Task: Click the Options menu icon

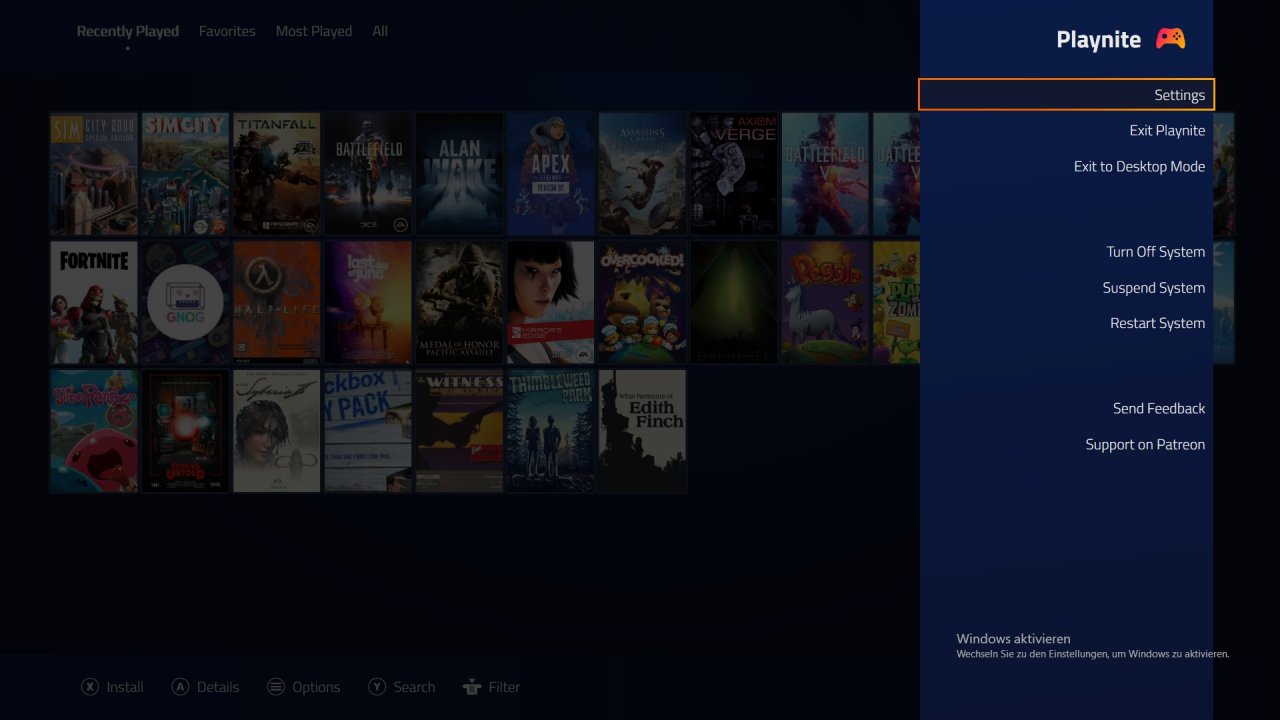Action: click(276, 687)
